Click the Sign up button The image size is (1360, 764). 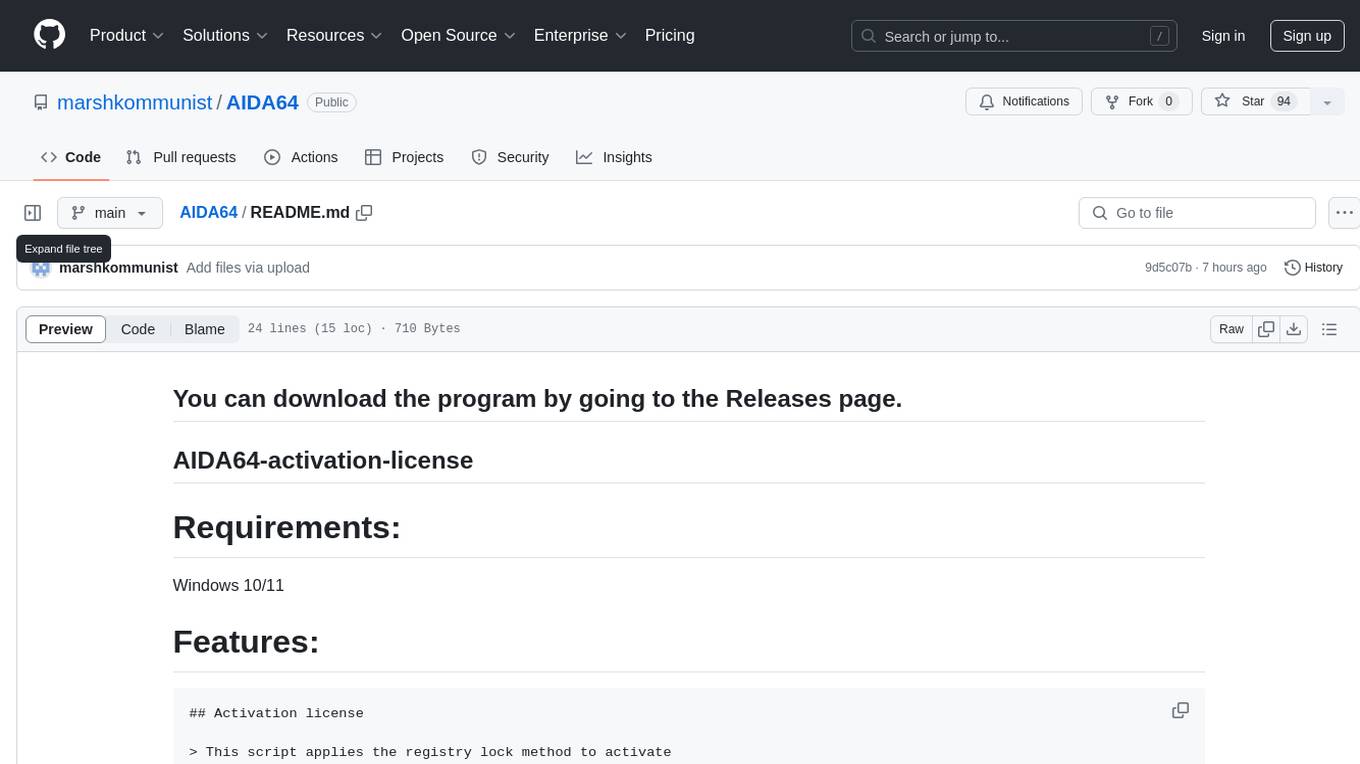(1307, 36)
